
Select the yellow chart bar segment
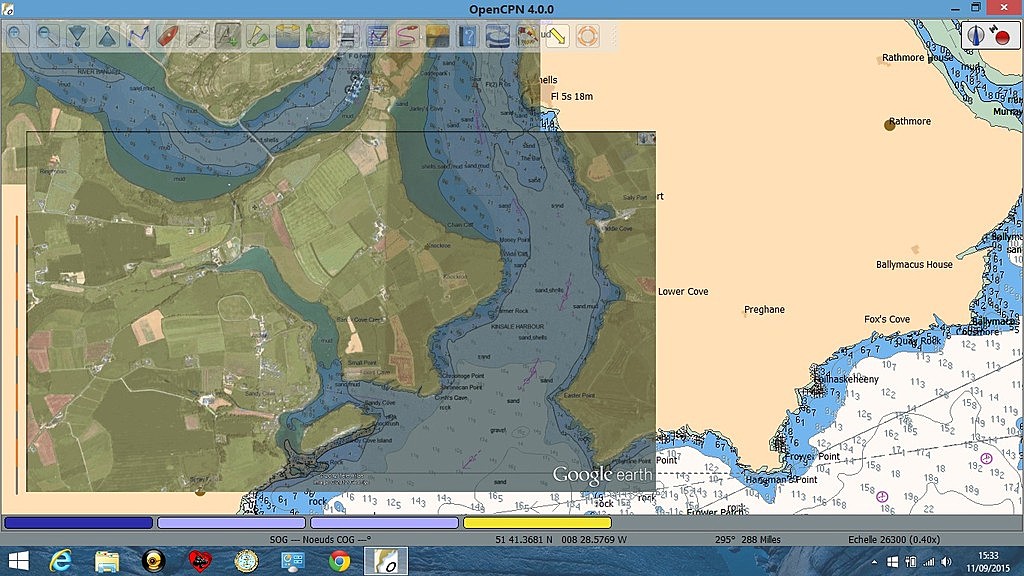point(537,522)
